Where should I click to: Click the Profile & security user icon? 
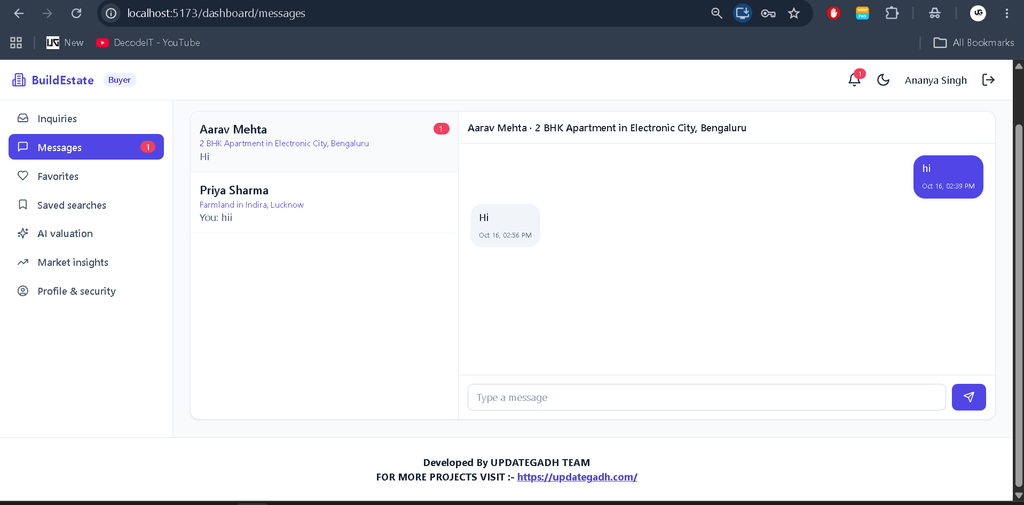(23, 291)
